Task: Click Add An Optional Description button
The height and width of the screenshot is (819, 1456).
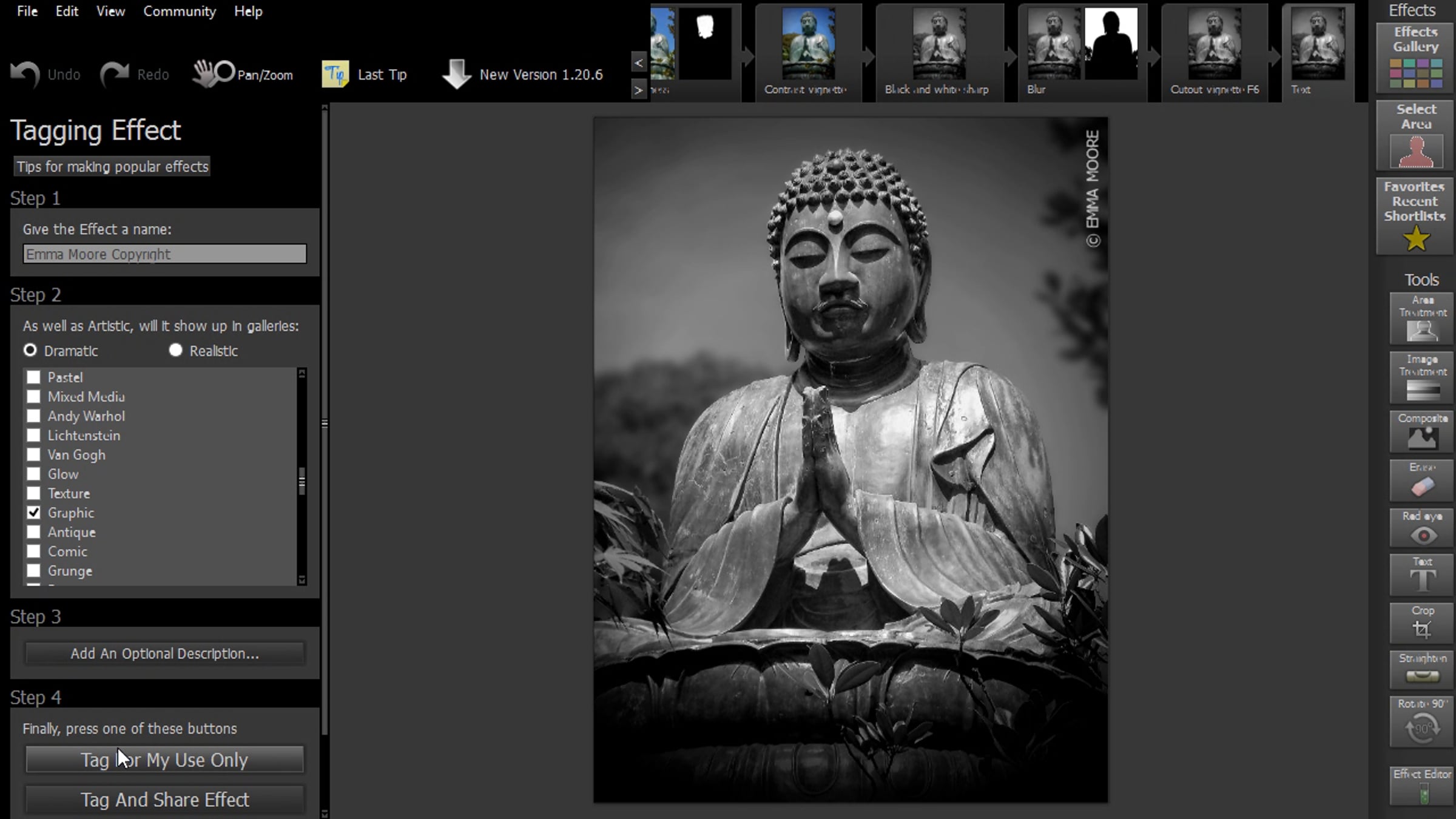Action: tap(164, 653)
